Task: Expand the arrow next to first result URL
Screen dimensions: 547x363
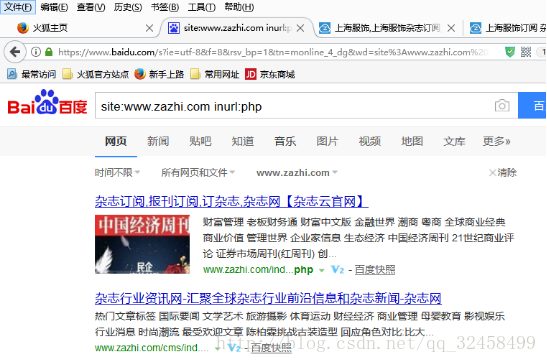Action: point(322,270)
